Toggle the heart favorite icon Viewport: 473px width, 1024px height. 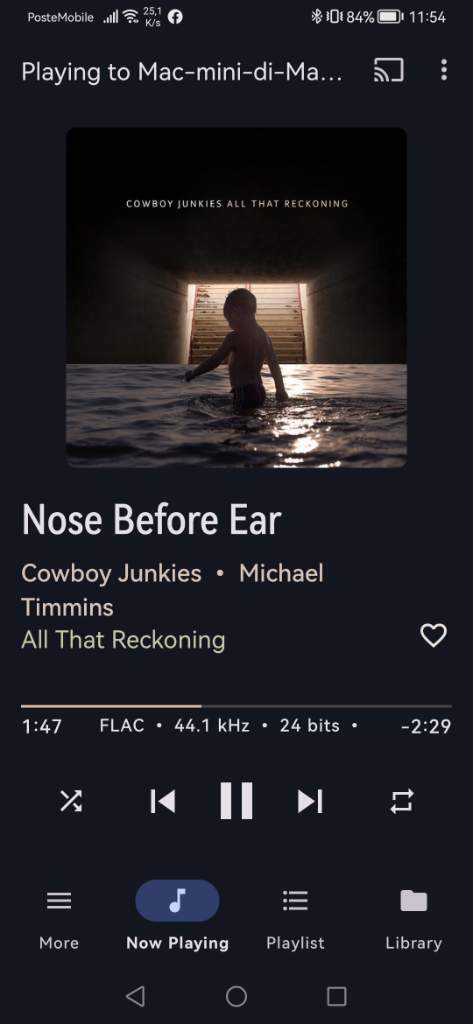click(433, 635)
